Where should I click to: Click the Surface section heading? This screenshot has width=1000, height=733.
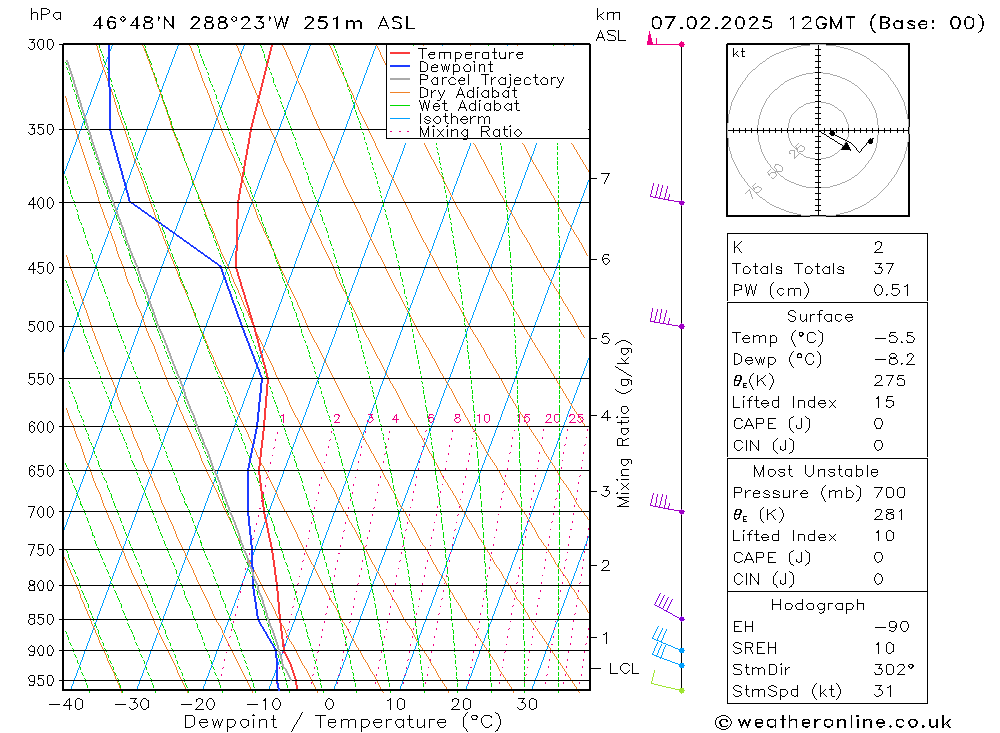[820, 316]
